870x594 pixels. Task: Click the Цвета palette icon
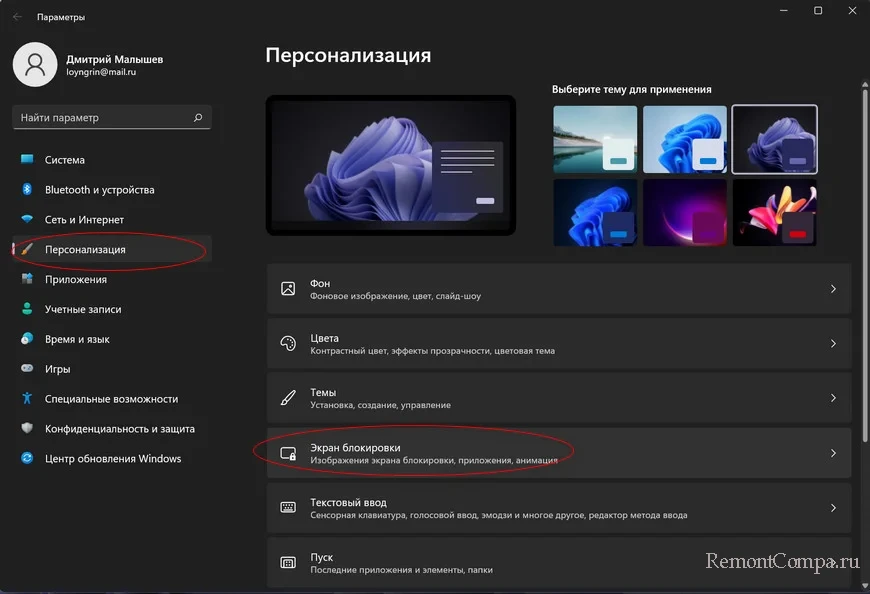pyautogui.click(x=288, y=344)
